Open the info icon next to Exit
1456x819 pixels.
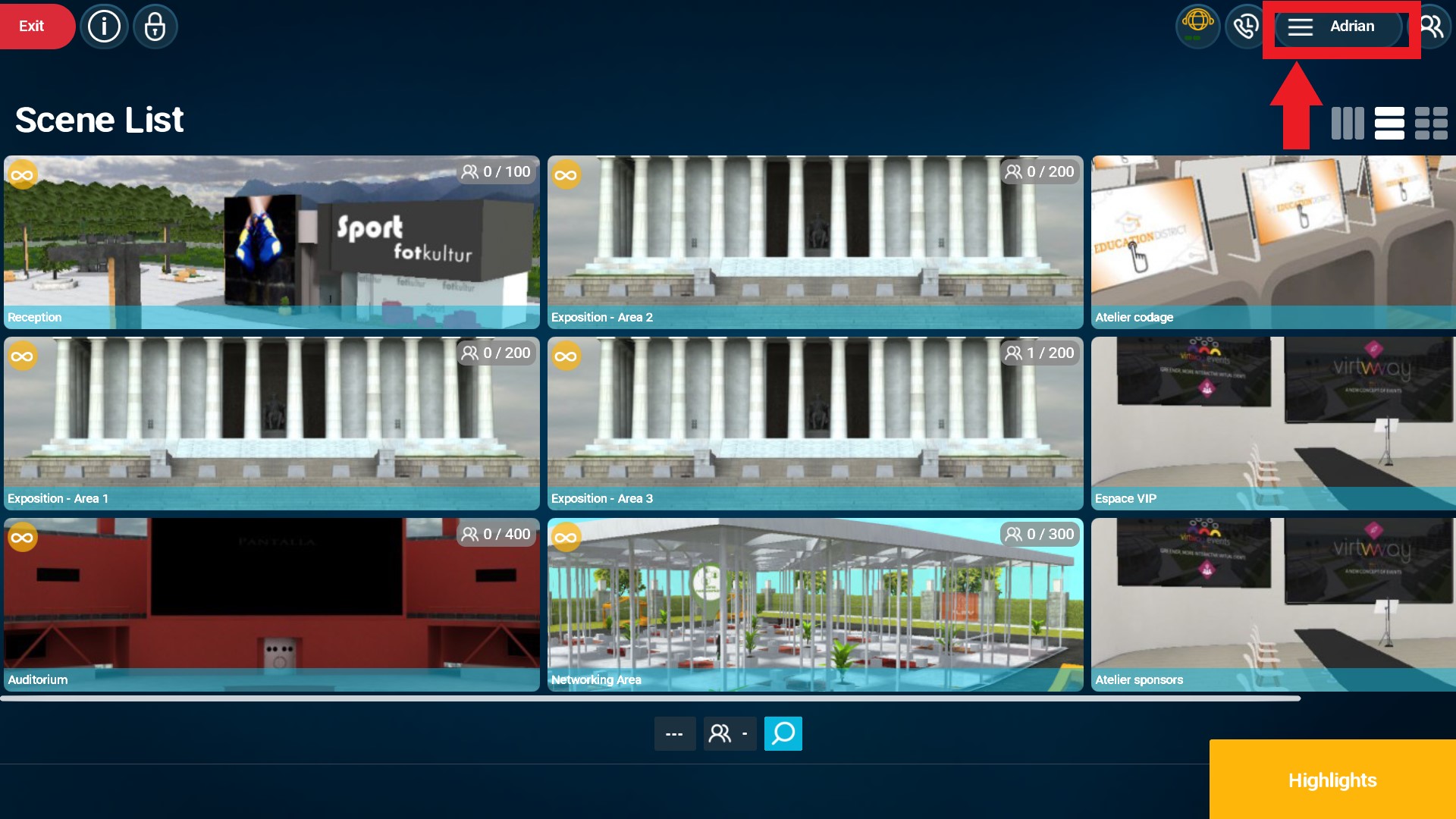click(x=104, y=27)
